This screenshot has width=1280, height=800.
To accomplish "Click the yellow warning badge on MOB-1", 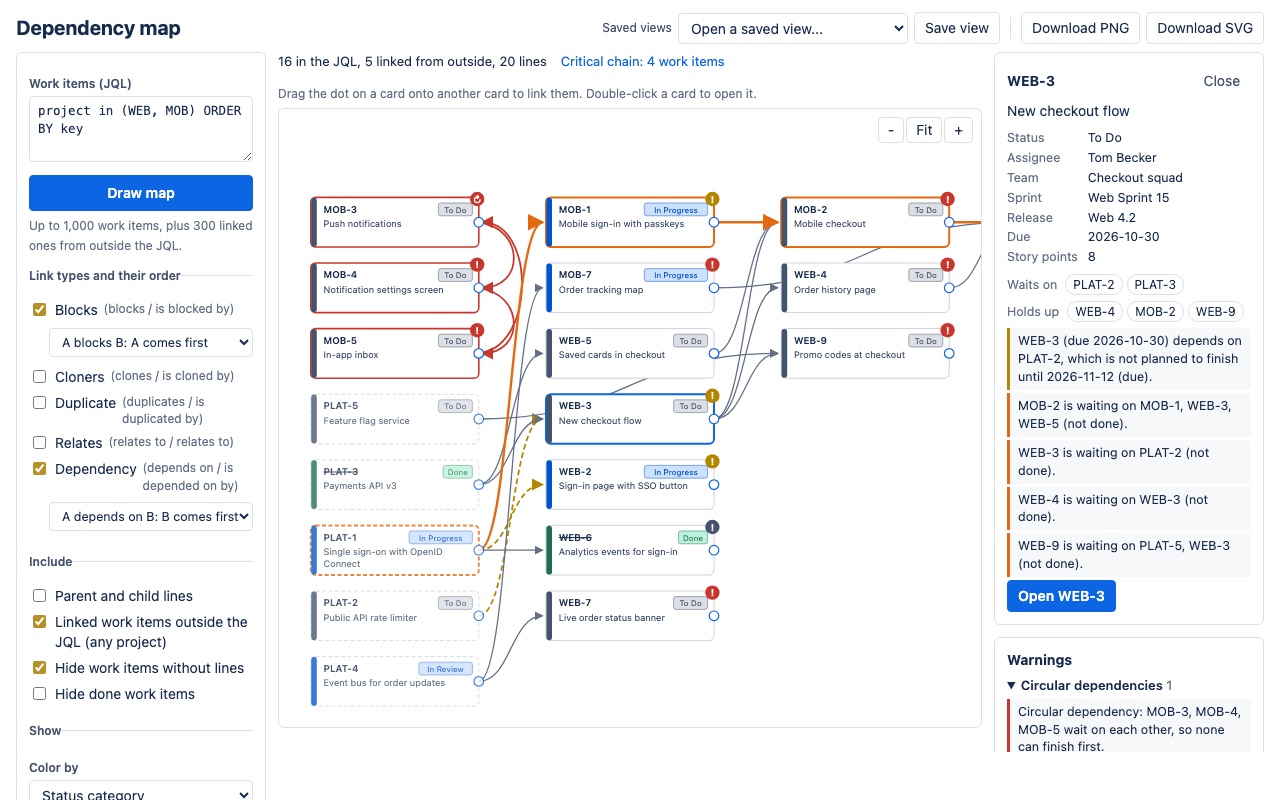I will pyautogui.click(x=712, y=199).
